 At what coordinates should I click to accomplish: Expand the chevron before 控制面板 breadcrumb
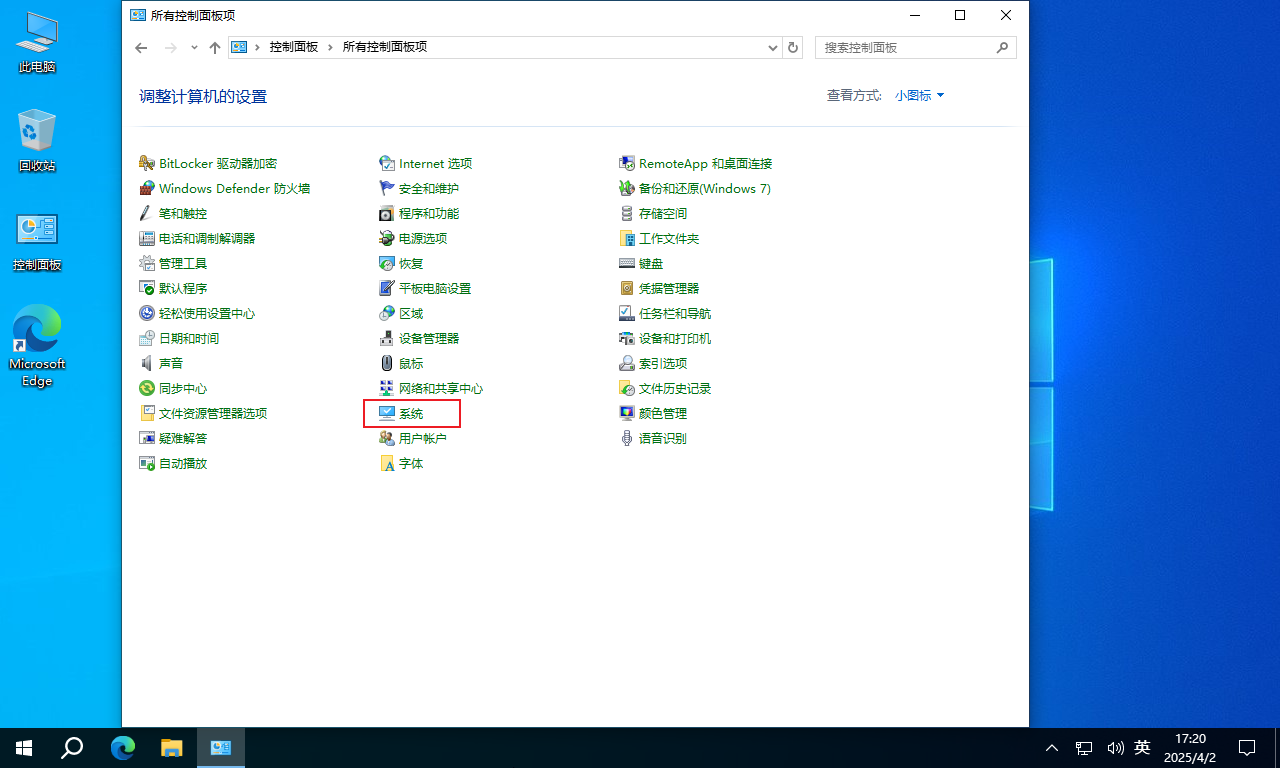[258, 47]
